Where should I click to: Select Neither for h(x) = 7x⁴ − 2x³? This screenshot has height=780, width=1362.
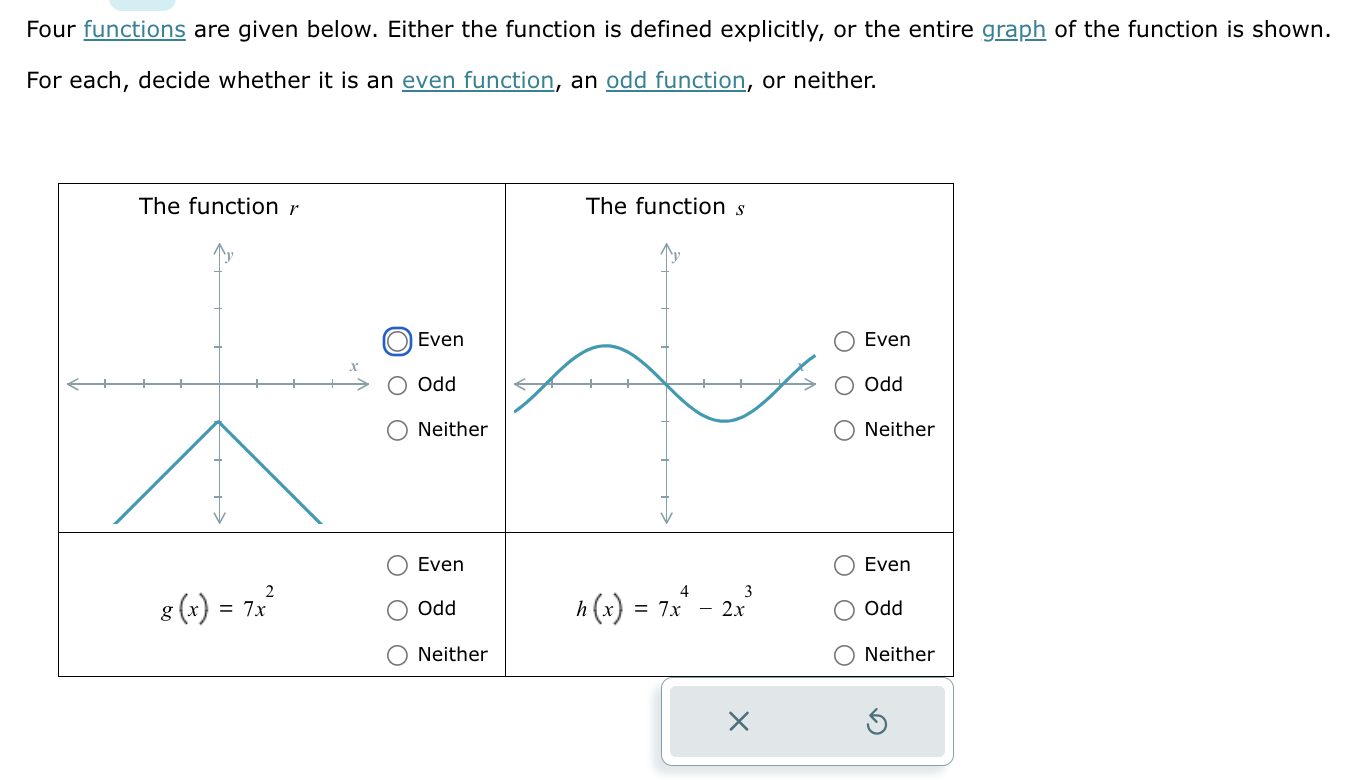tap(845, 655)
